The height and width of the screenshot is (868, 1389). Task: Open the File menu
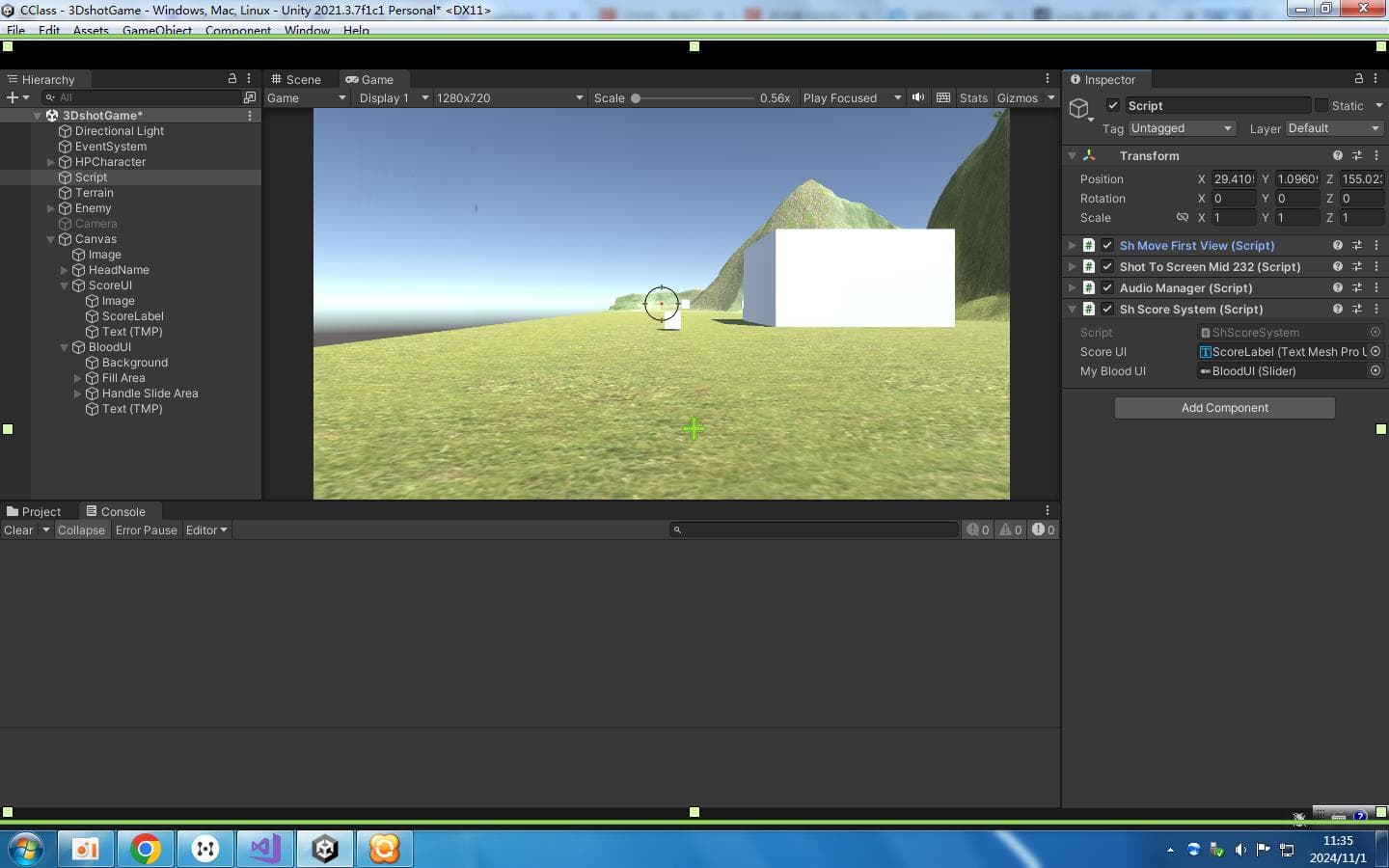[x=16, y=30]
